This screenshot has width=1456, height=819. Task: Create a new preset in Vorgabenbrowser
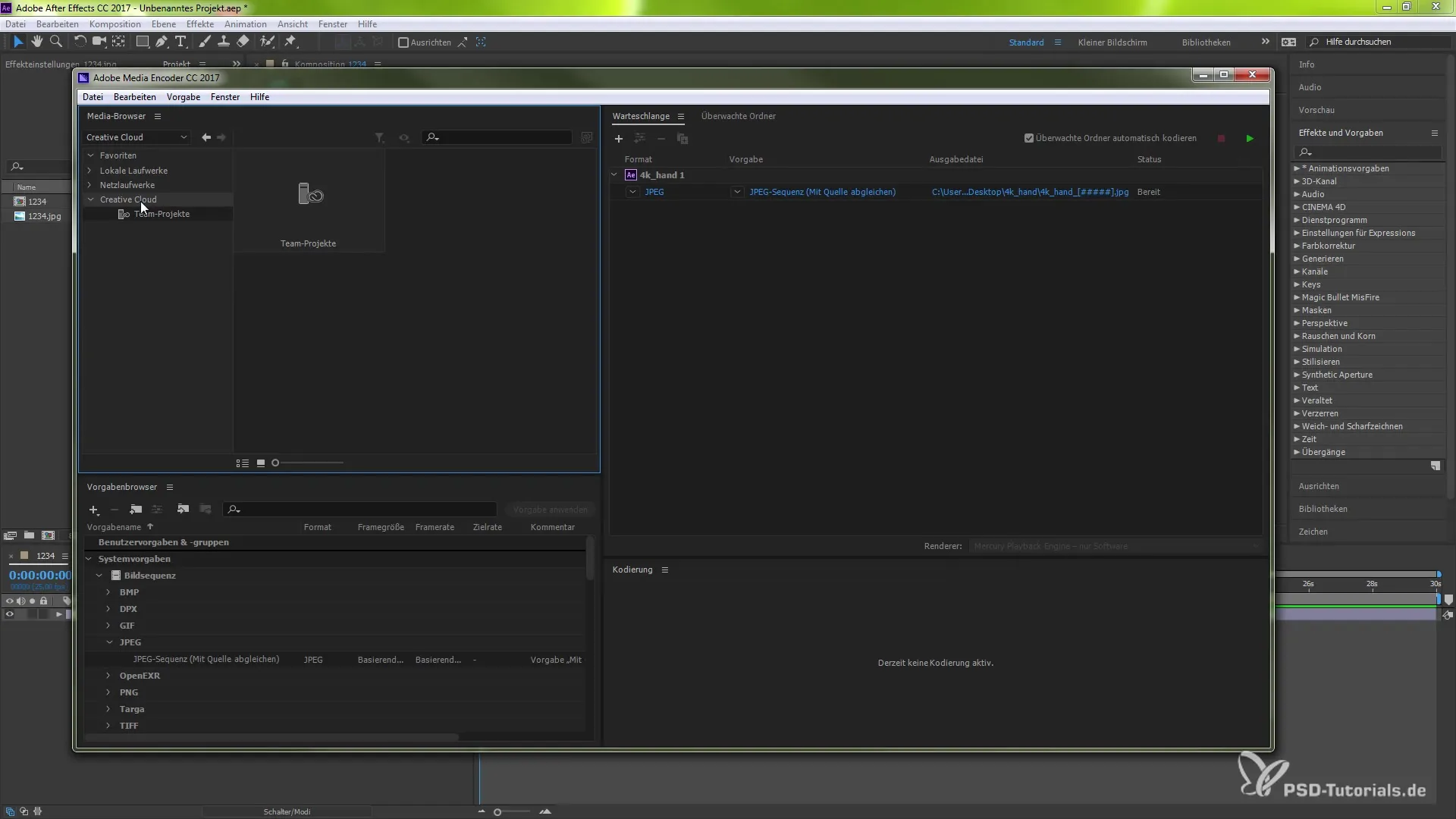94,510
